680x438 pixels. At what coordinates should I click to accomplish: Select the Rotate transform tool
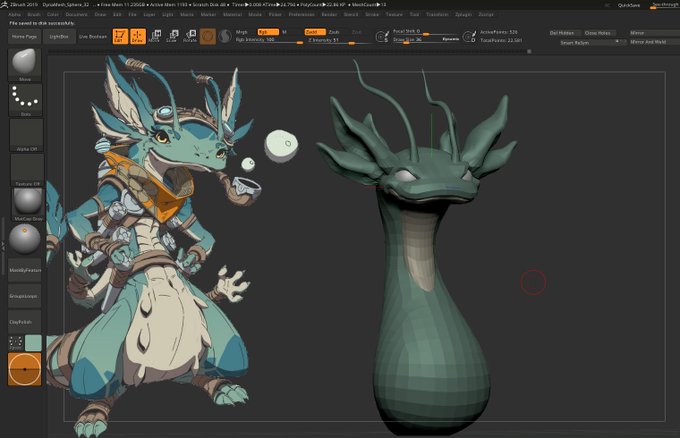pos(190,36)
